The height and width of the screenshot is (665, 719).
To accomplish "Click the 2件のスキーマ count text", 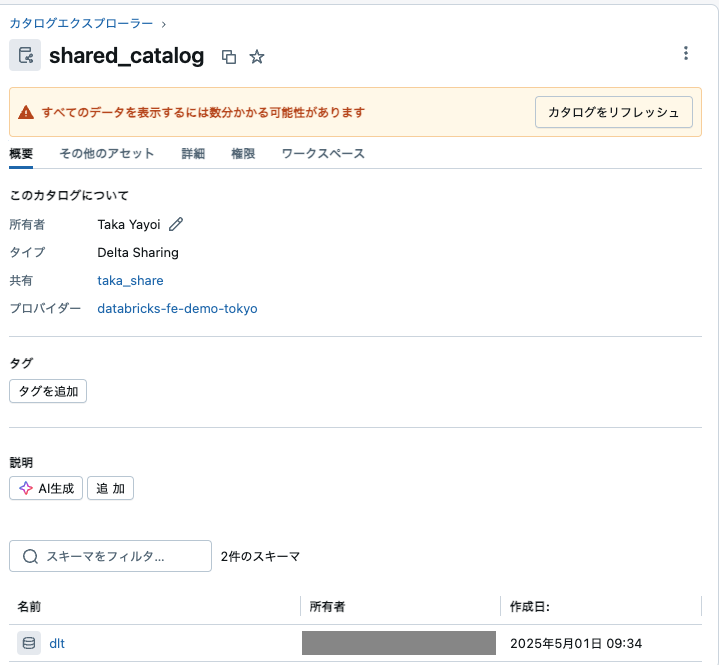I will [260, 556].
